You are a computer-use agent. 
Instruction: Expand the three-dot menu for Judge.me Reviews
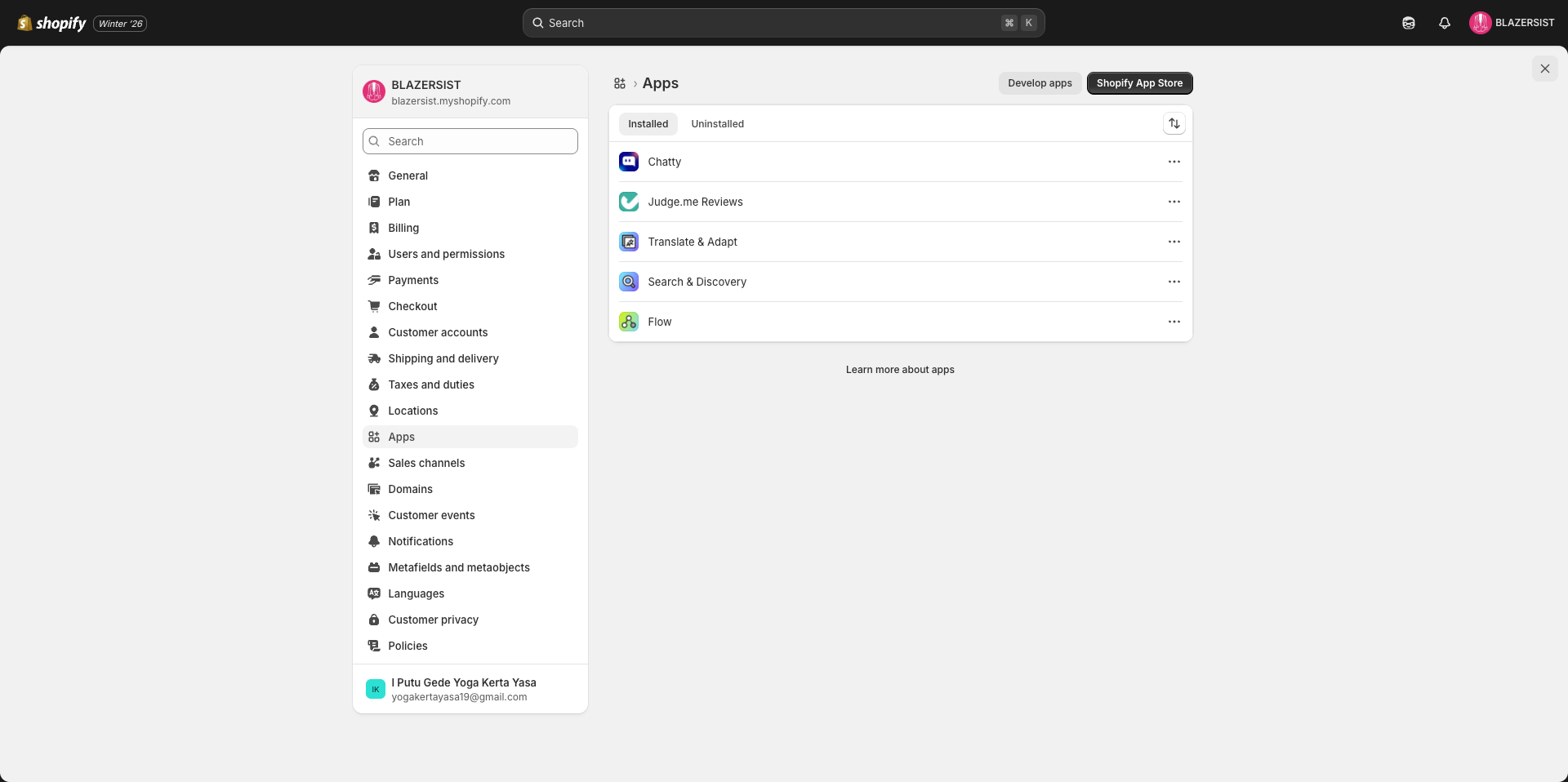coord(1174,202)
